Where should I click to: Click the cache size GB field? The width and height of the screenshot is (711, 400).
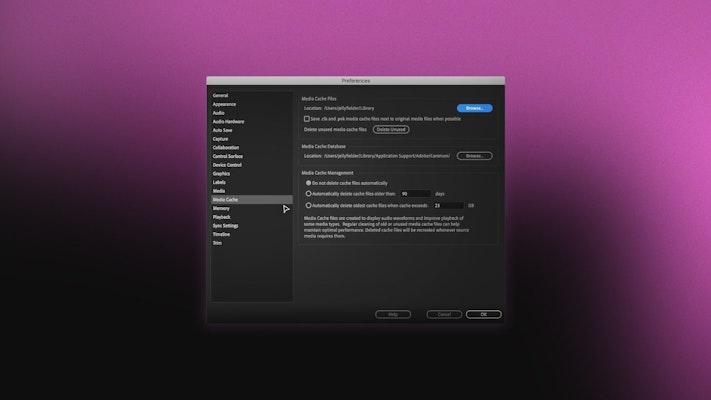click(447, 205)
